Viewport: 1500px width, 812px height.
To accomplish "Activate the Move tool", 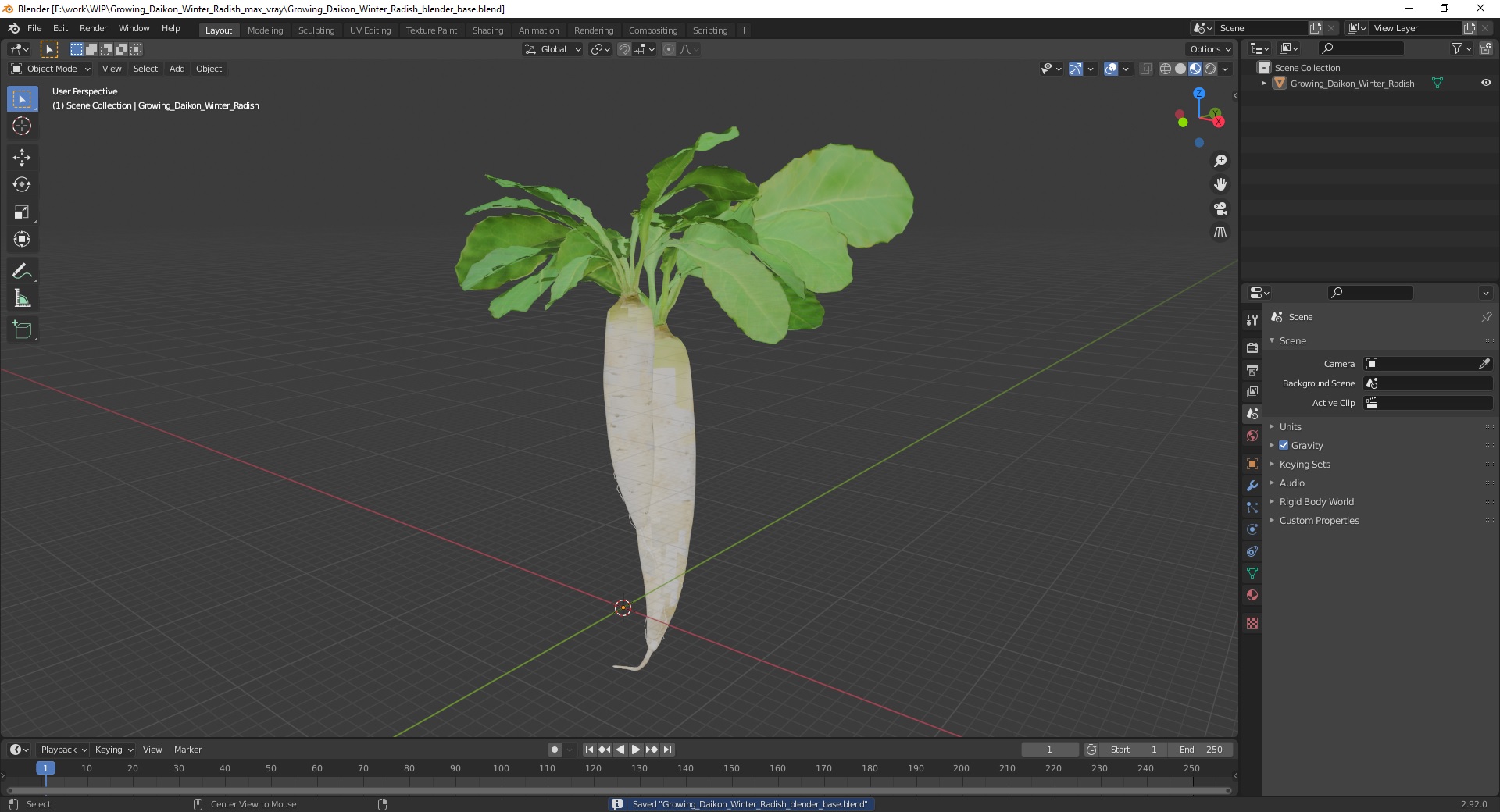I will [x=22, y=158].
